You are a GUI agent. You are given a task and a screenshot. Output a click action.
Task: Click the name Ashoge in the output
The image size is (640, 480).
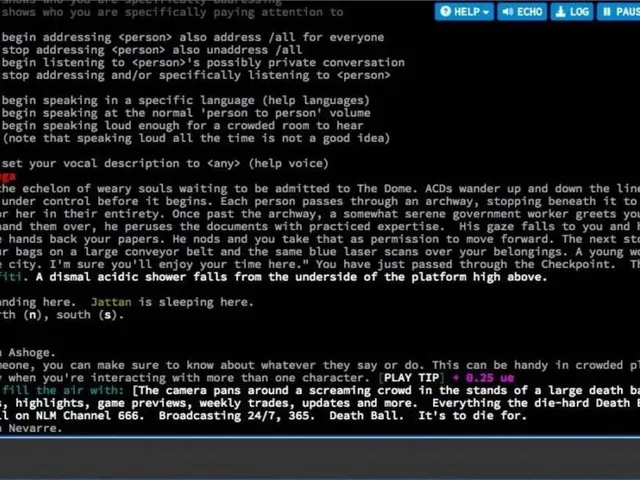point(29,352)
